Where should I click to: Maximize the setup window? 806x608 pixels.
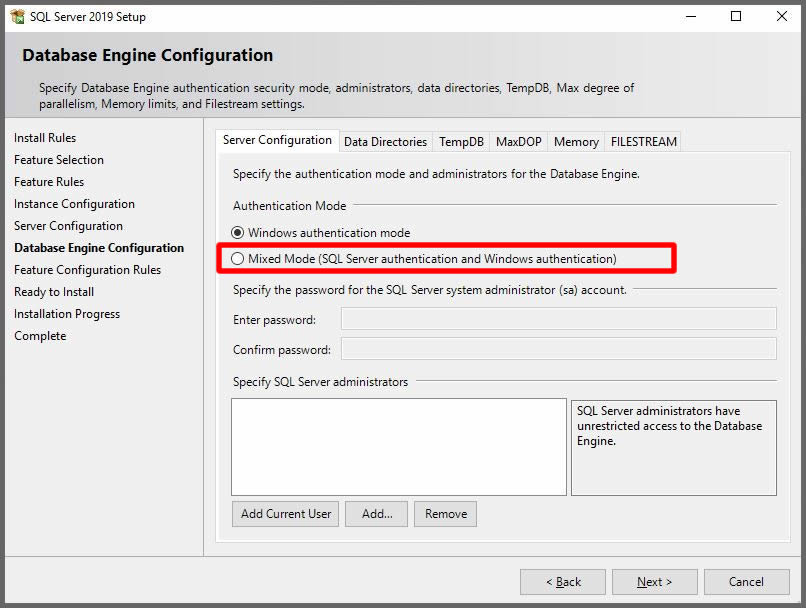click(736, 16)
